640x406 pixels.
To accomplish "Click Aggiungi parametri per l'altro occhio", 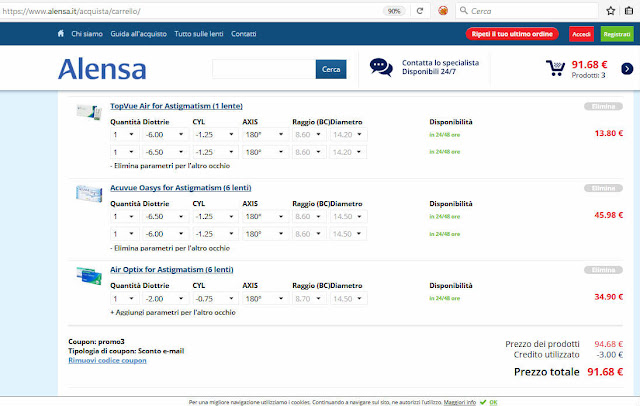I will [x=173, y=312].
